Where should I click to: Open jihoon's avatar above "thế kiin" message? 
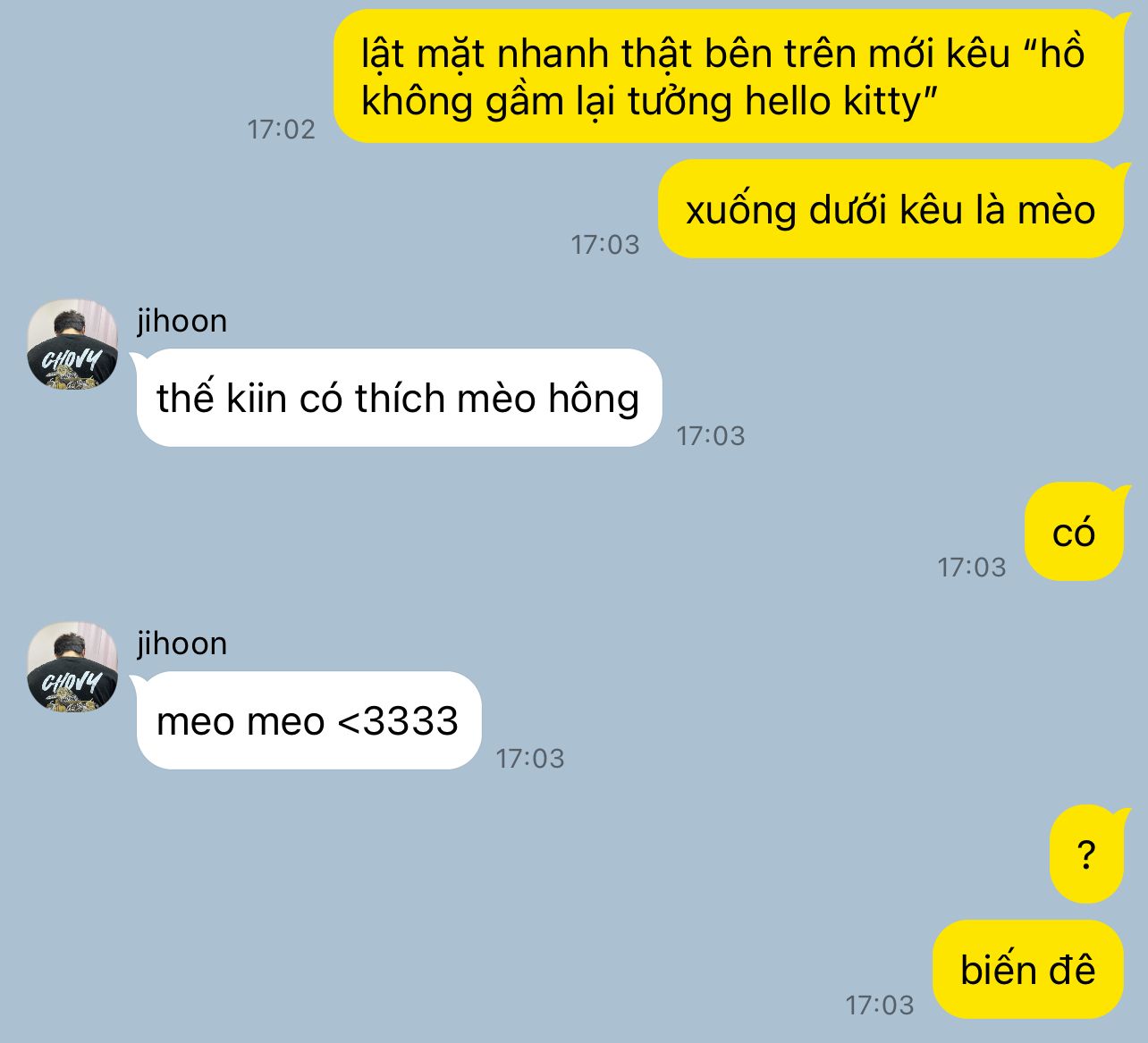pyautogui.click(x=72, y=344)
